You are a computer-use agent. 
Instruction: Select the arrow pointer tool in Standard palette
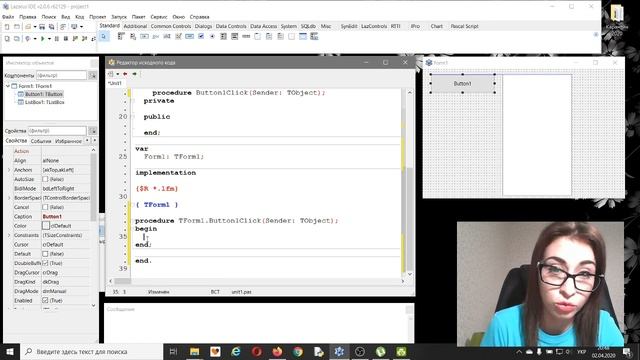[x=104, y=36]
